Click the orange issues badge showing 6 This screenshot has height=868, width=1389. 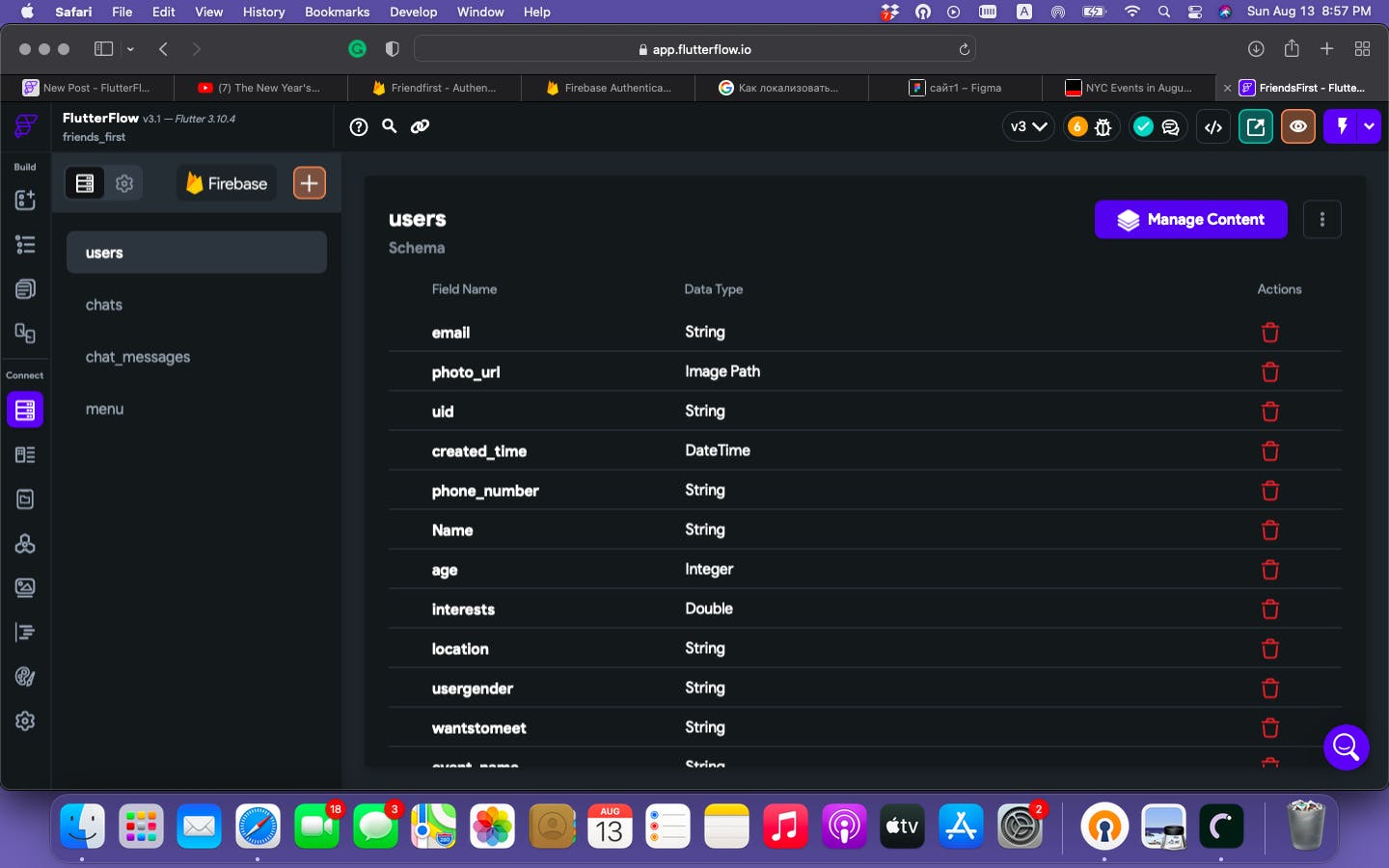(1077, 126)
